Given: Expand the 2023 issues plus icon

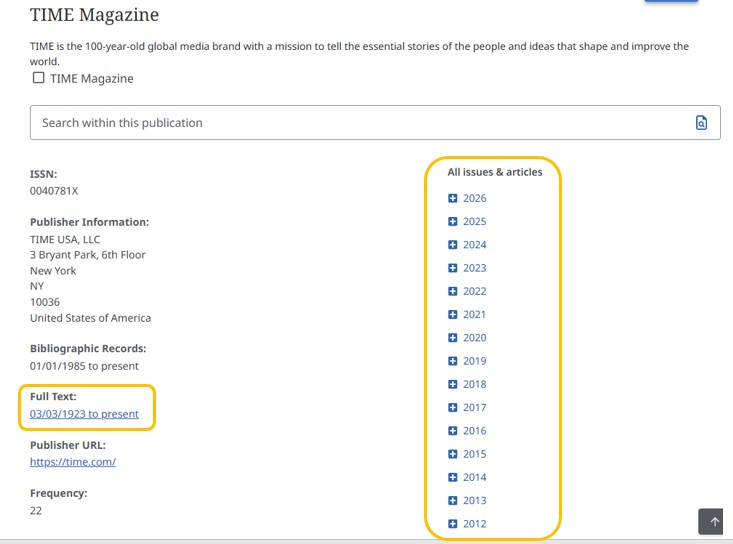Looking at the screenshot, I should point(453,268).
